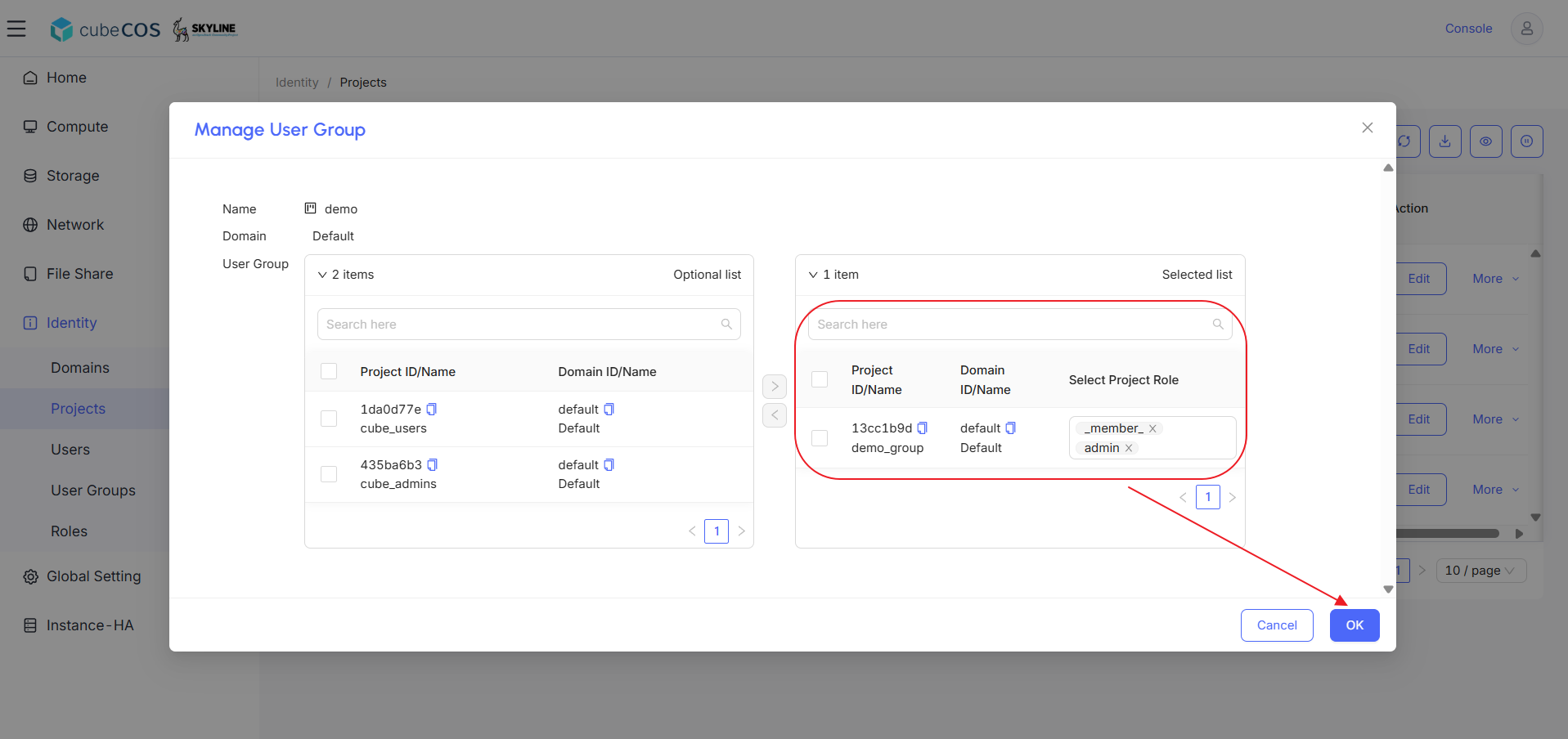
Task: Click the Global Setting gear icon
Action: pyautogui.click(x=30, y=577)
